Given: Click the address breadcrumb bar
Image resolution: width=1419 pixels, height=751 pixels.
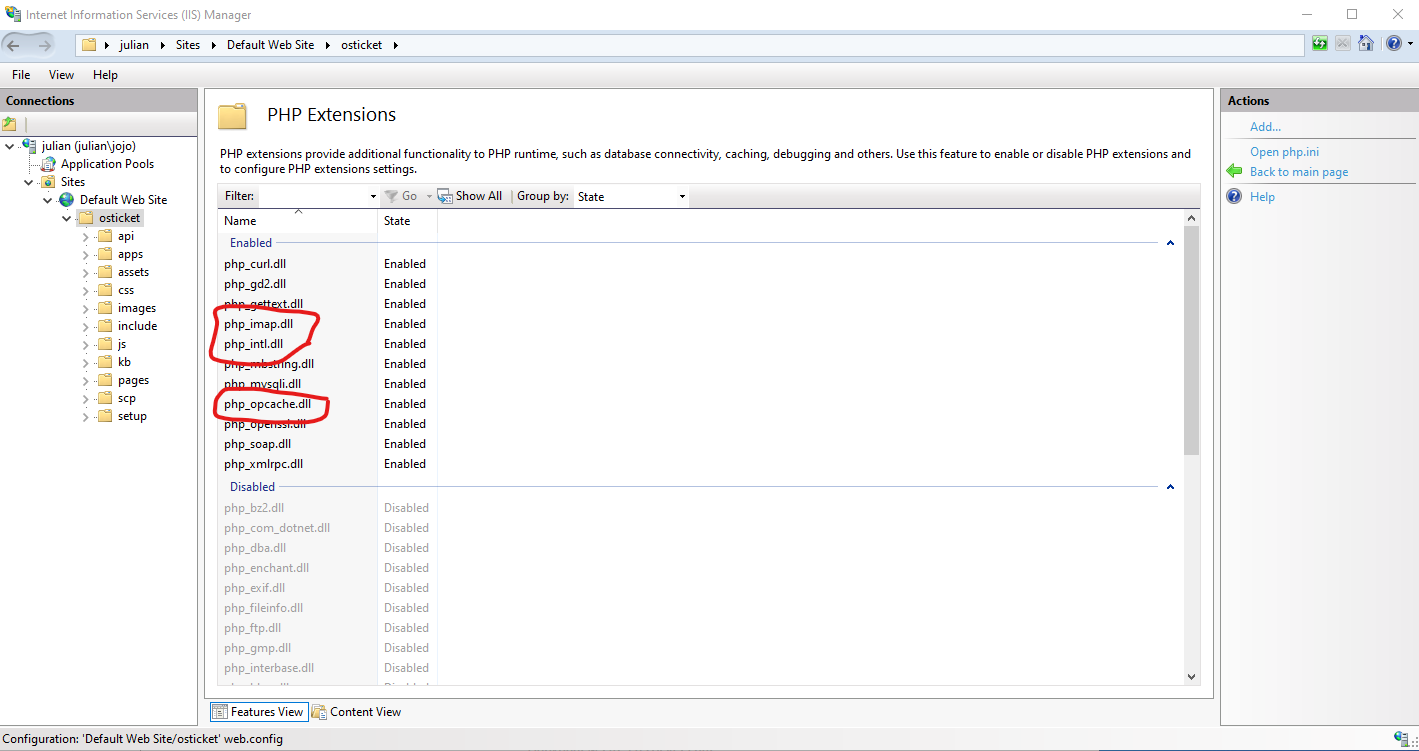Looking at the screenshot, I should [690, 45].
